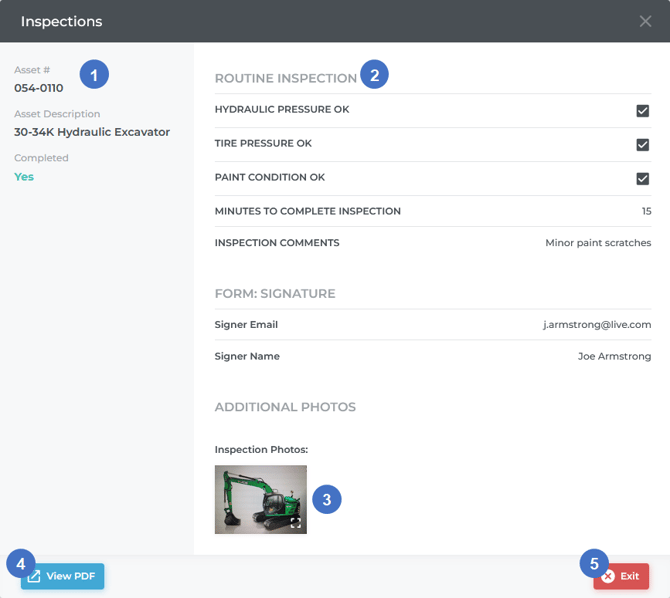The width and height of the screenshot is (670, 598).
Task: Close the Inspections dialog with the X
Action: click(645, 21)
